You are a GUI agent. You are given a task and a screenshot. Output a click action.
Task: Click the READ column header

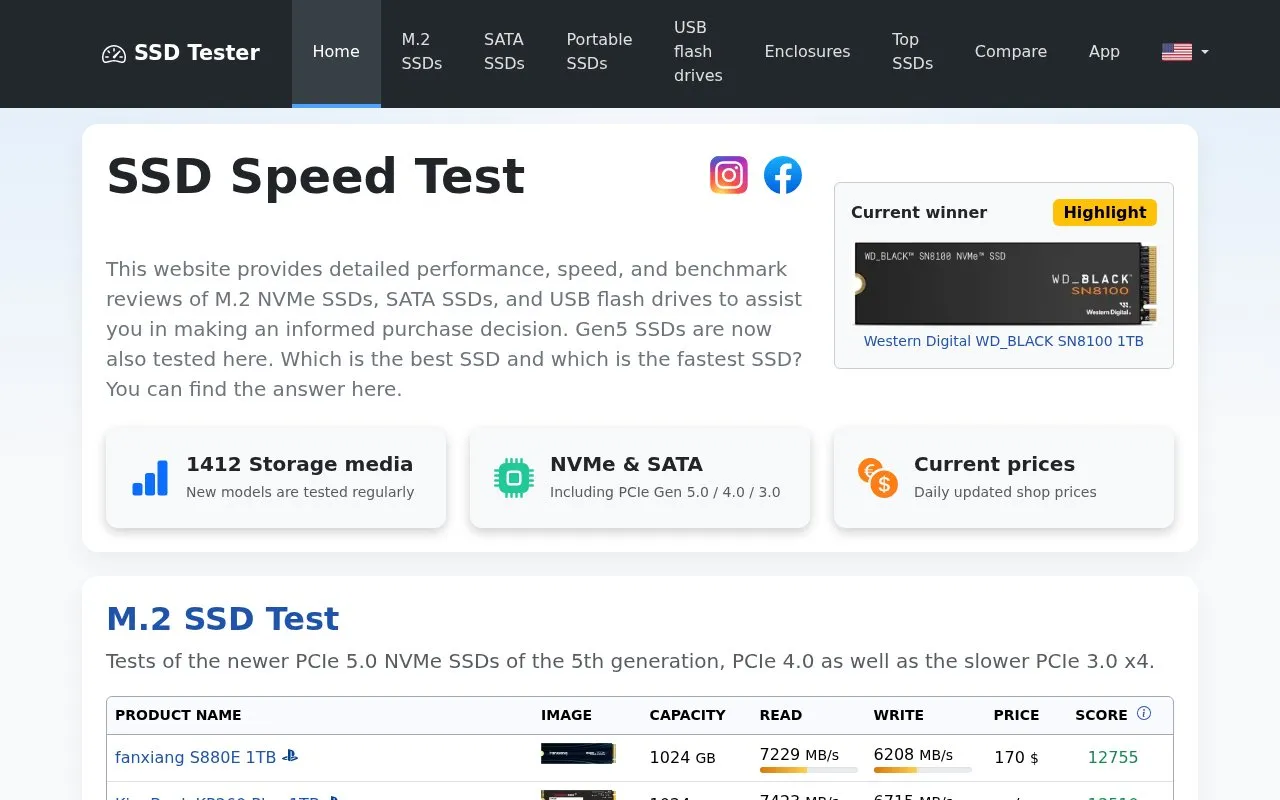(x=781, y=715)
